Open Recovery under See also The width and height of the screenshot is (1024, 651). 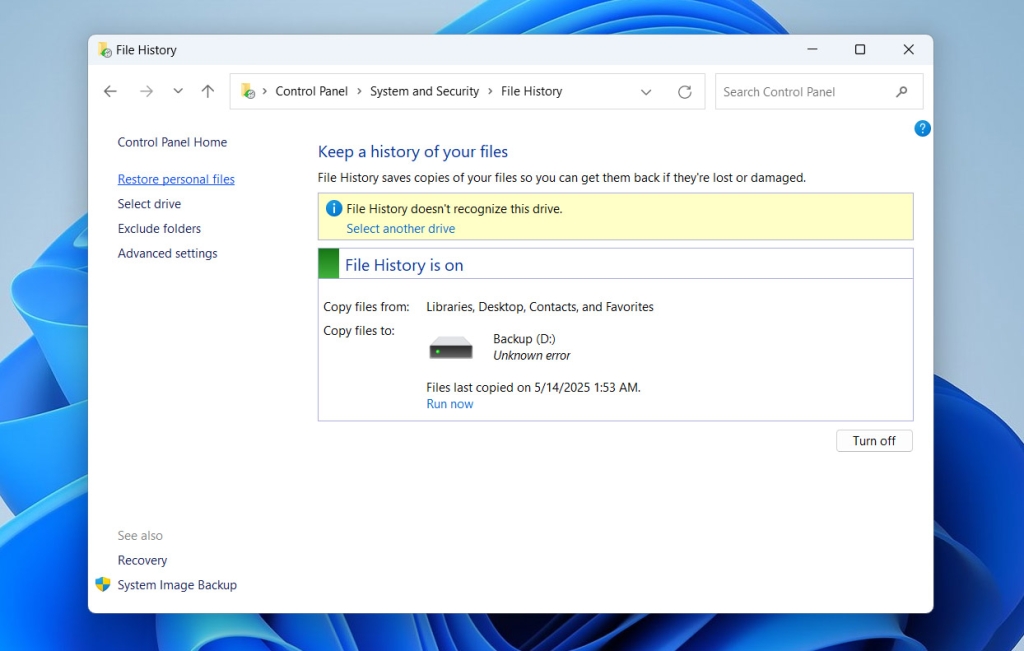pyautogui.click(x=142, y=560)
